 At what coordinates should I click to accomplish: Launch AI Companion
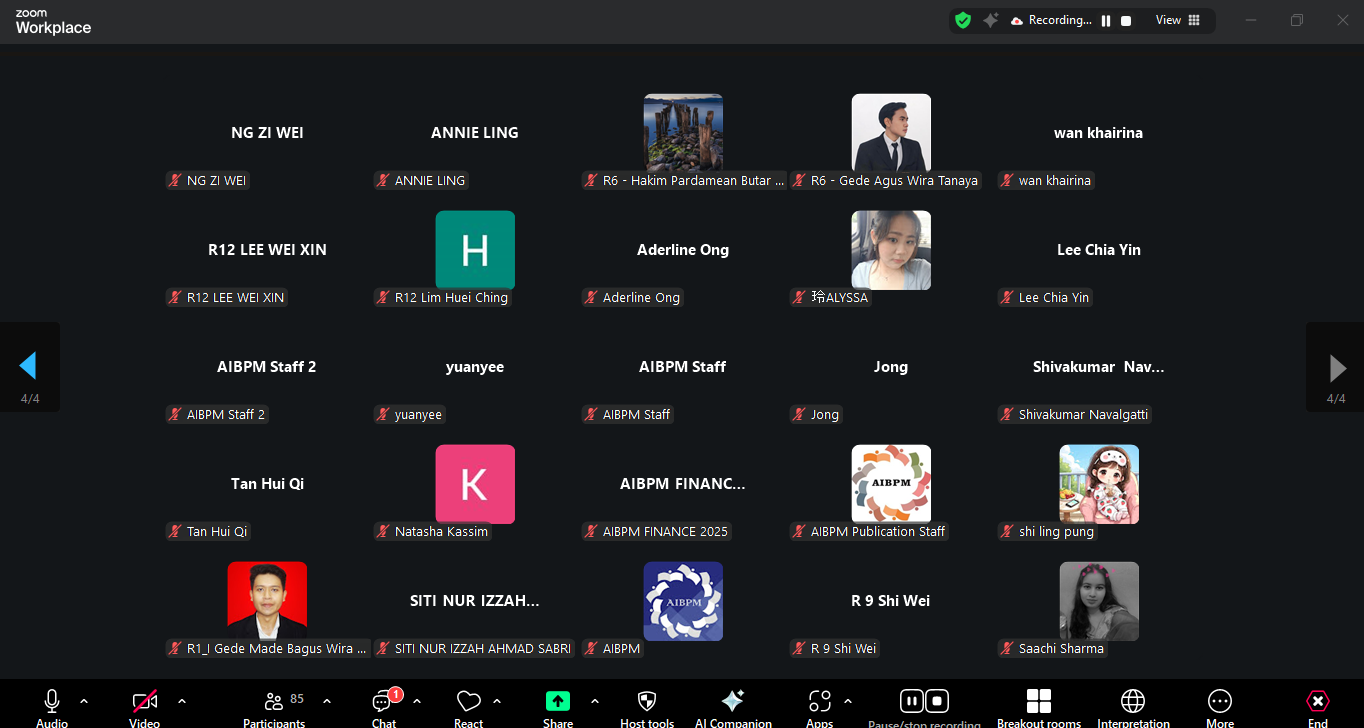tap(732, 704)
